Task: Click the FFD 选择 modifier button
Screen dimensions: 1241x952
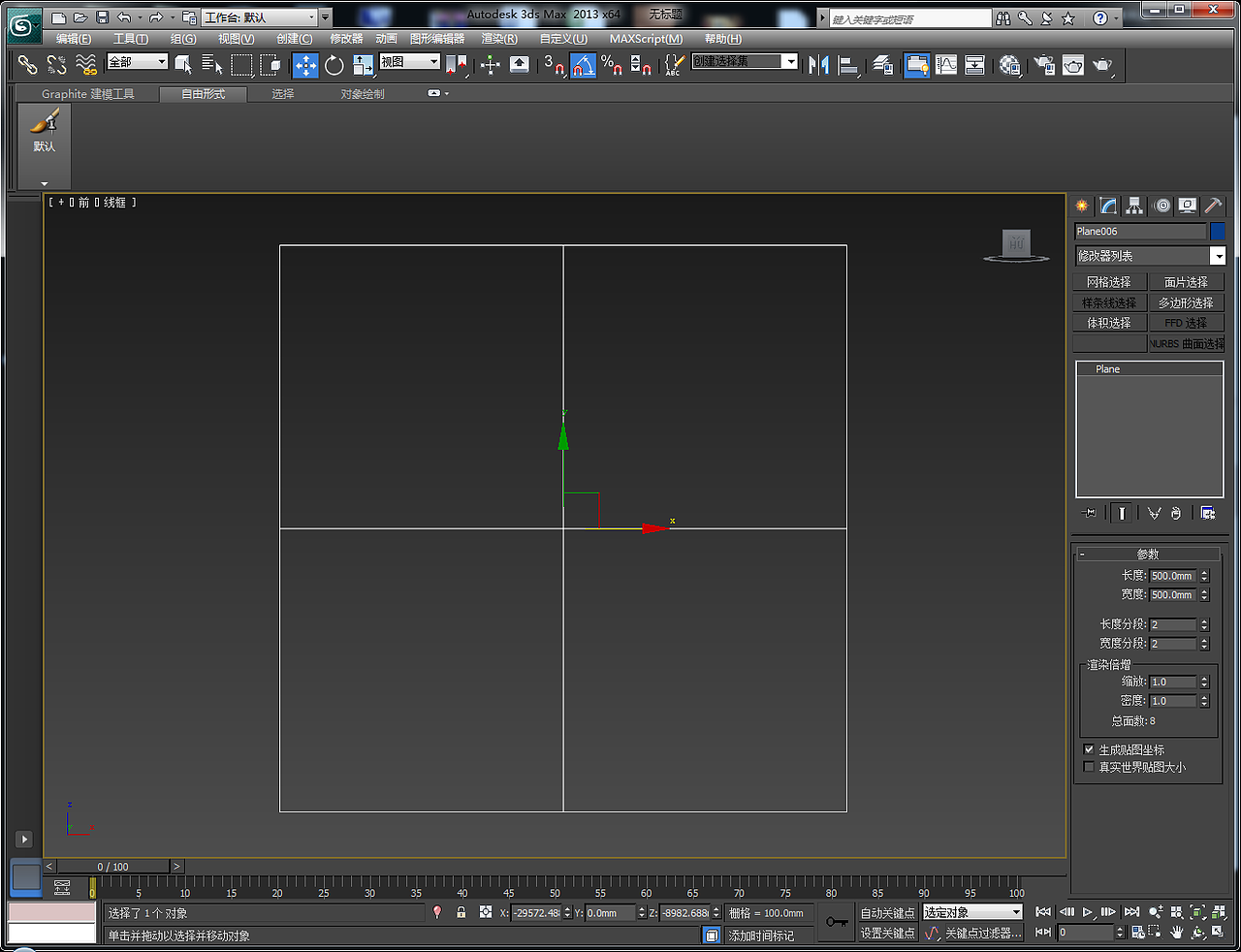Action: tap(1186, 323)
